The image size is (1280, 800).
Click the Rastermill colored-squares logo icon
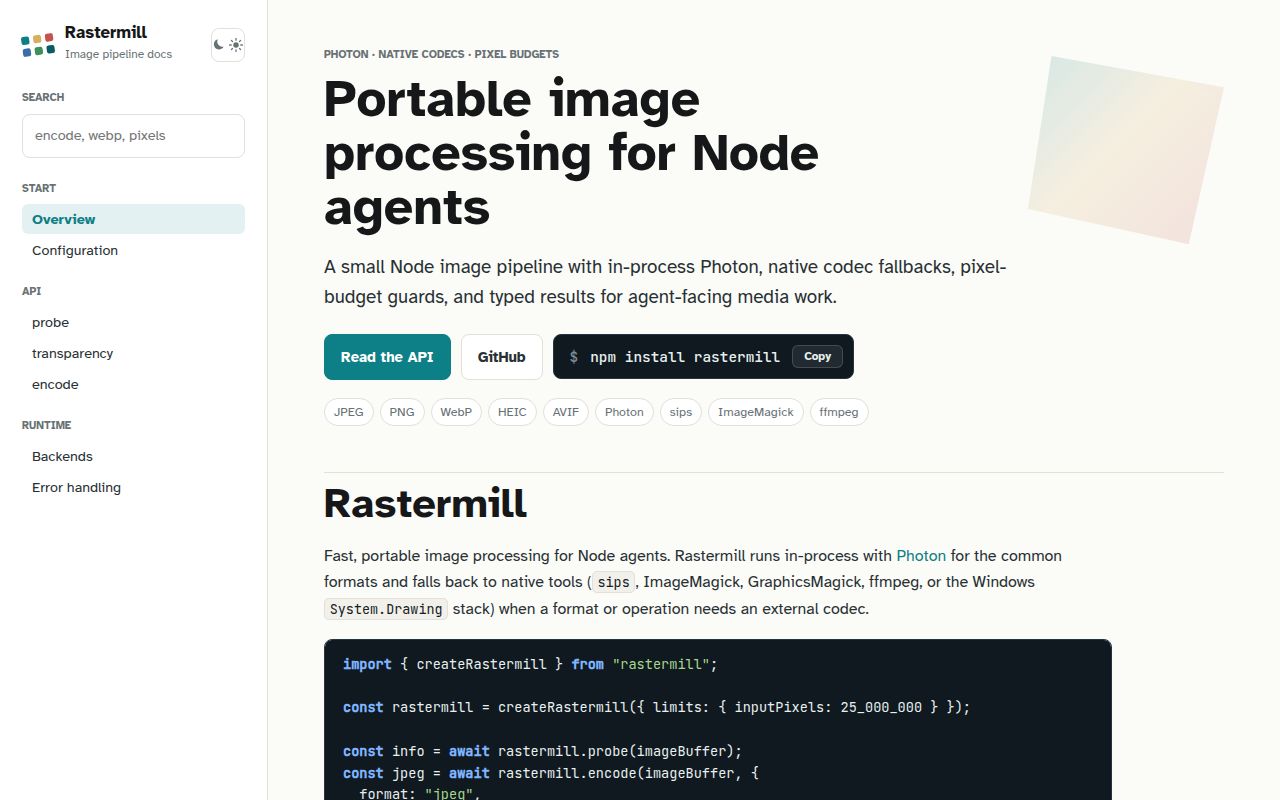click(x=38, y=44)
